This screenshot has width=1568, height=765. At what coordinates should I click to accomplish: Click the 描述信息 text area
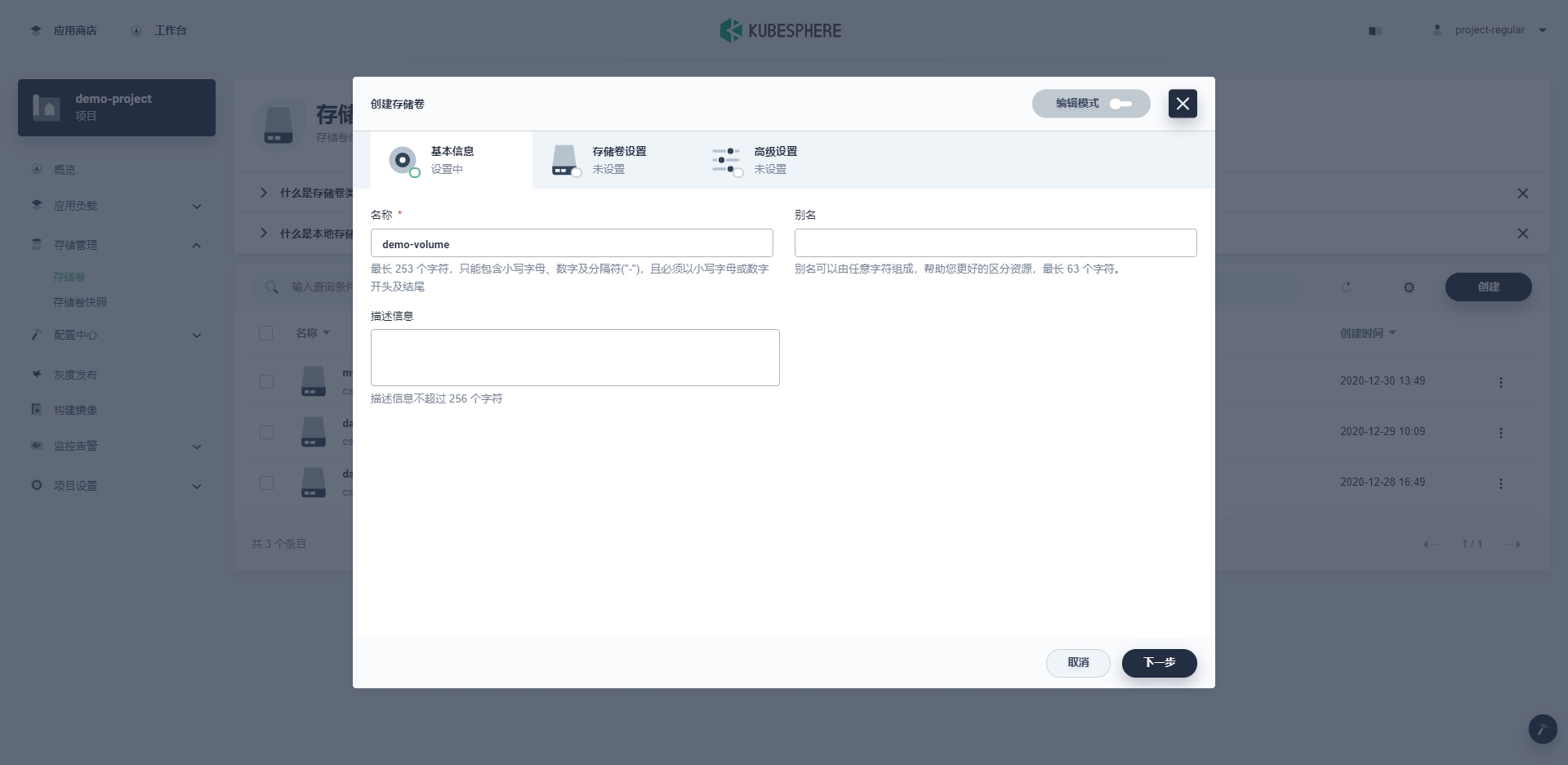pyautogui.click(x=575, y=358)
